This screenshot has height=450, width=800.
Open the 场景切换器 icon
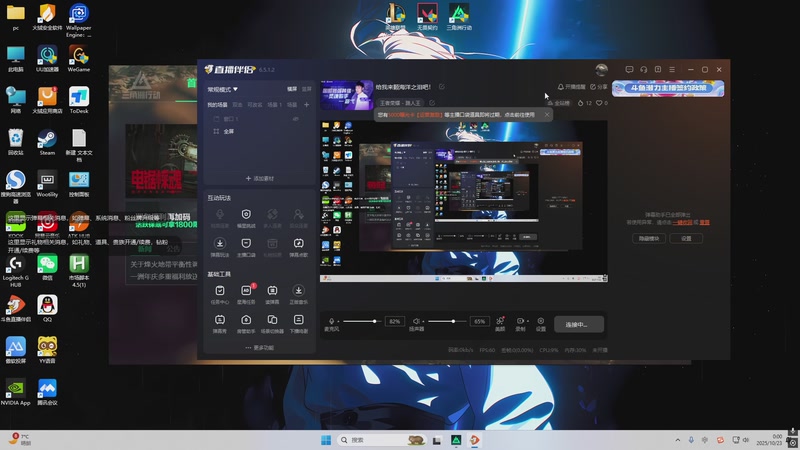coord(272,320)
